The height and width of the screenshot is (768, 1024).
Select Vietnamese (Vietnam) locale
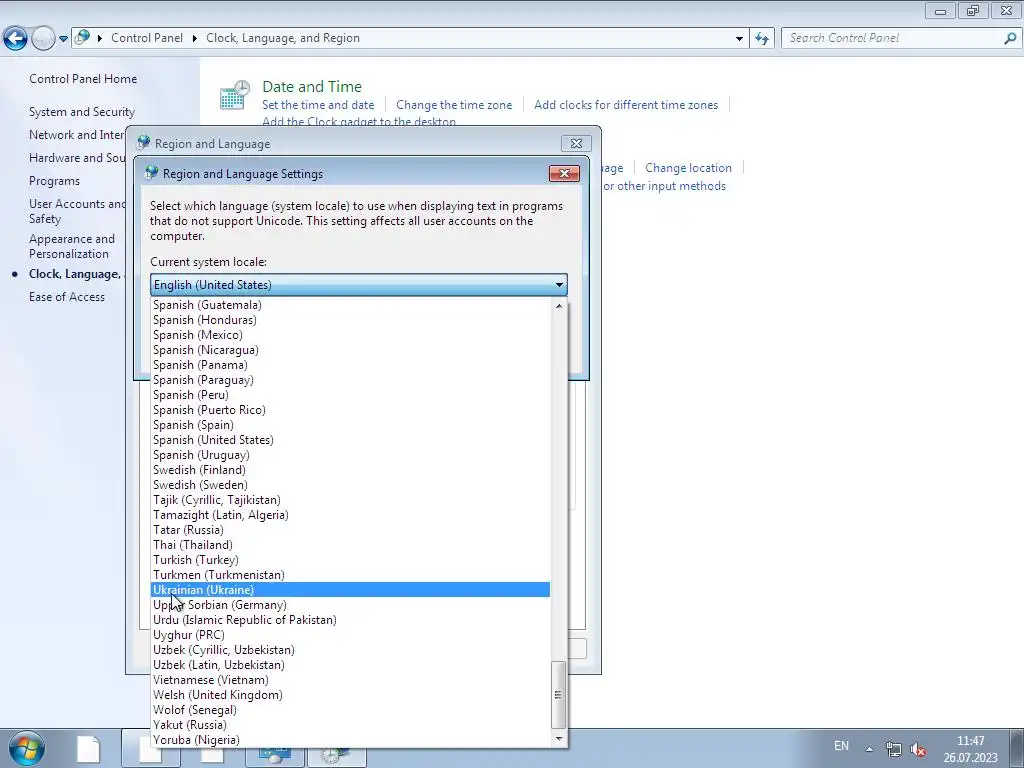351,680
